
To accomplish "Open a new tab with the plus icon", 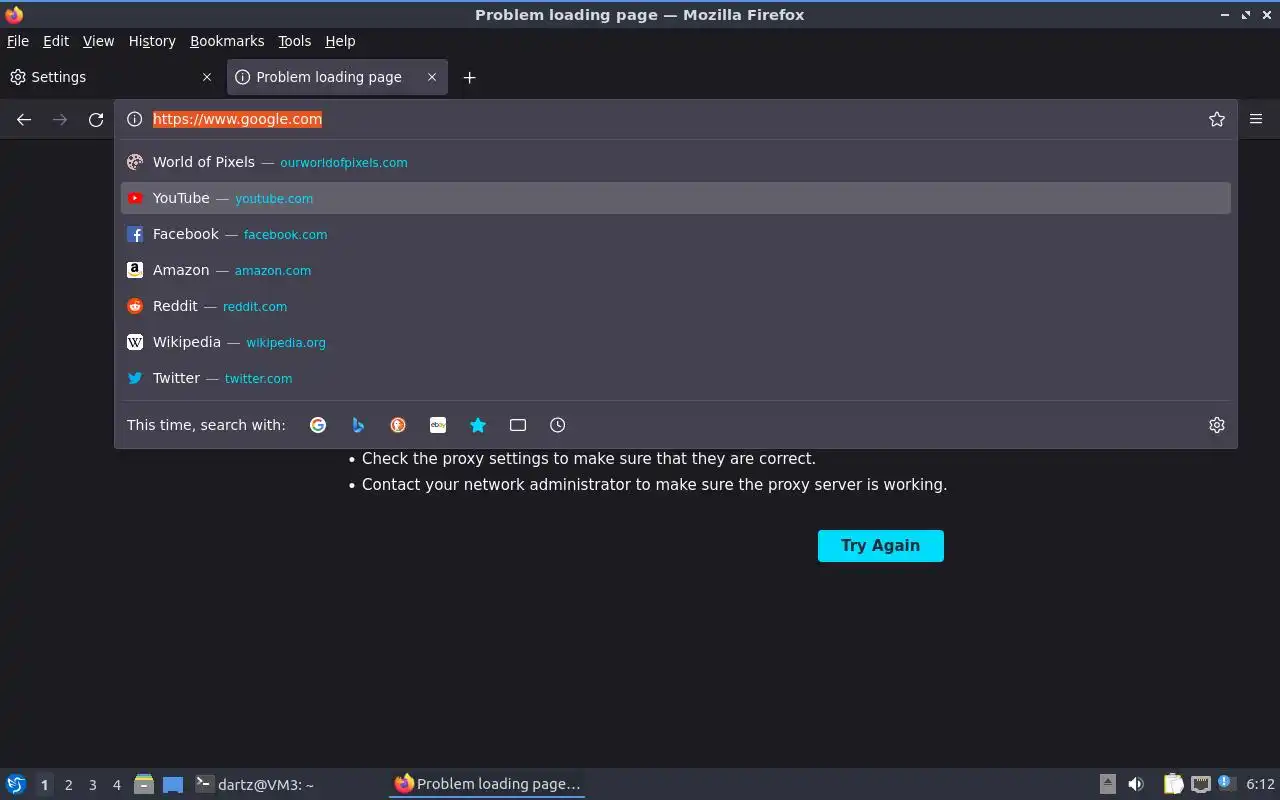I will (469, 77).
